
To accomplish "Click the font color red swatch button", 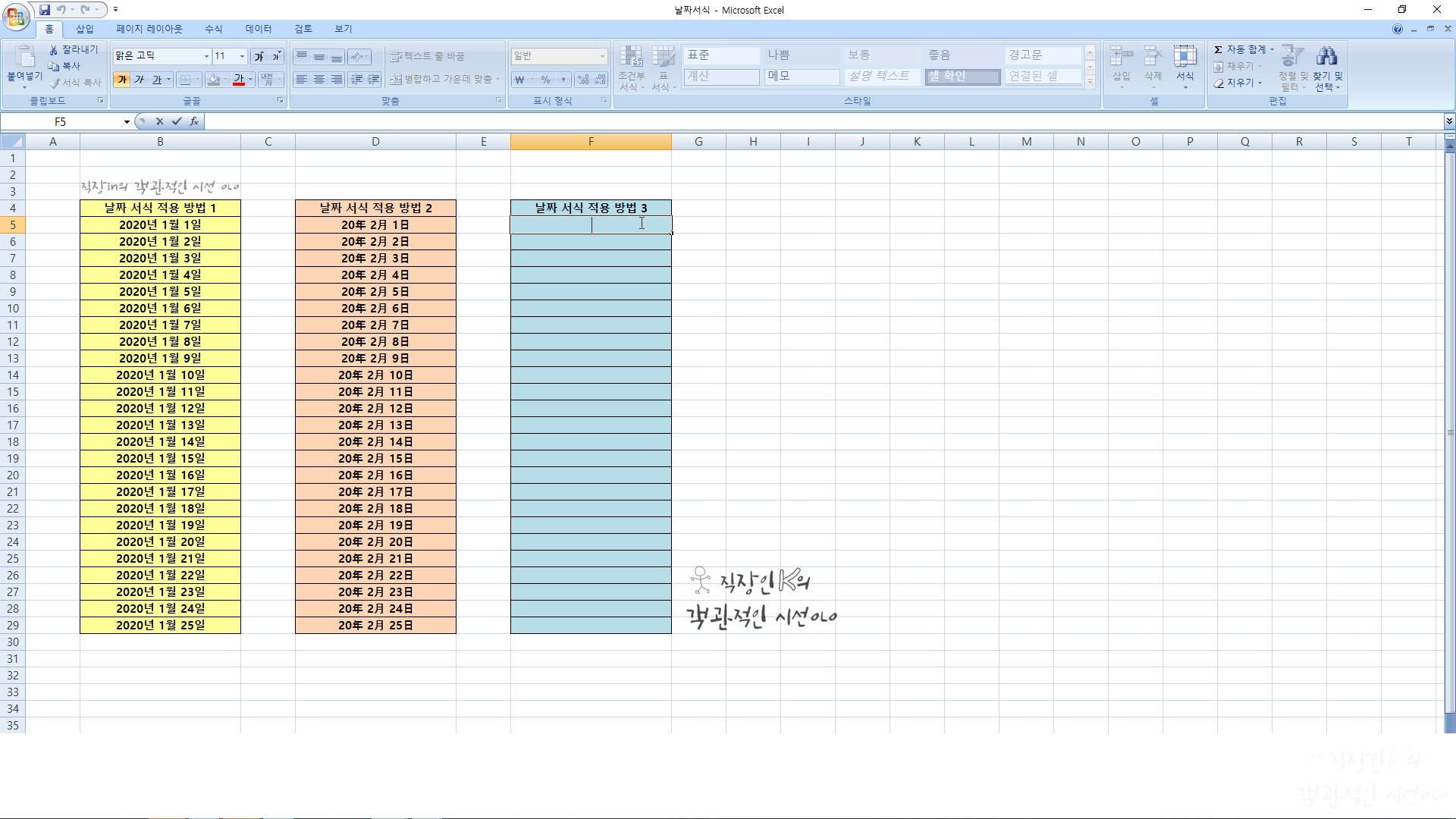I will pos(239,80).
